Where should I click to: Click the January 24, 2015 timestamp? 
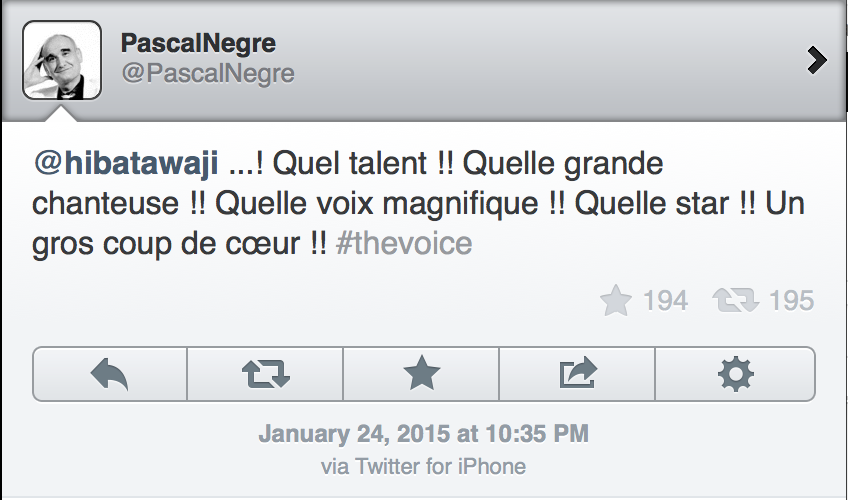pos(423,434)
